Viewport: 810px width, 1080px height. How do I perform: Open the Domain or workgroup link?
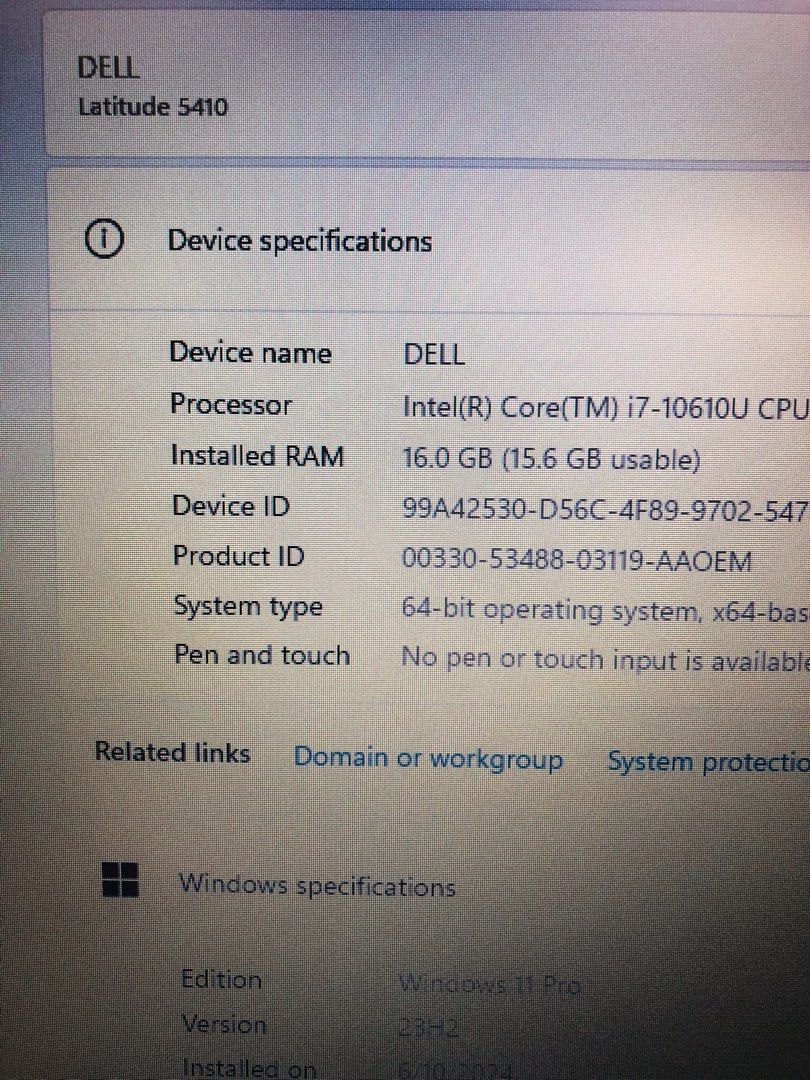point(428,758)
